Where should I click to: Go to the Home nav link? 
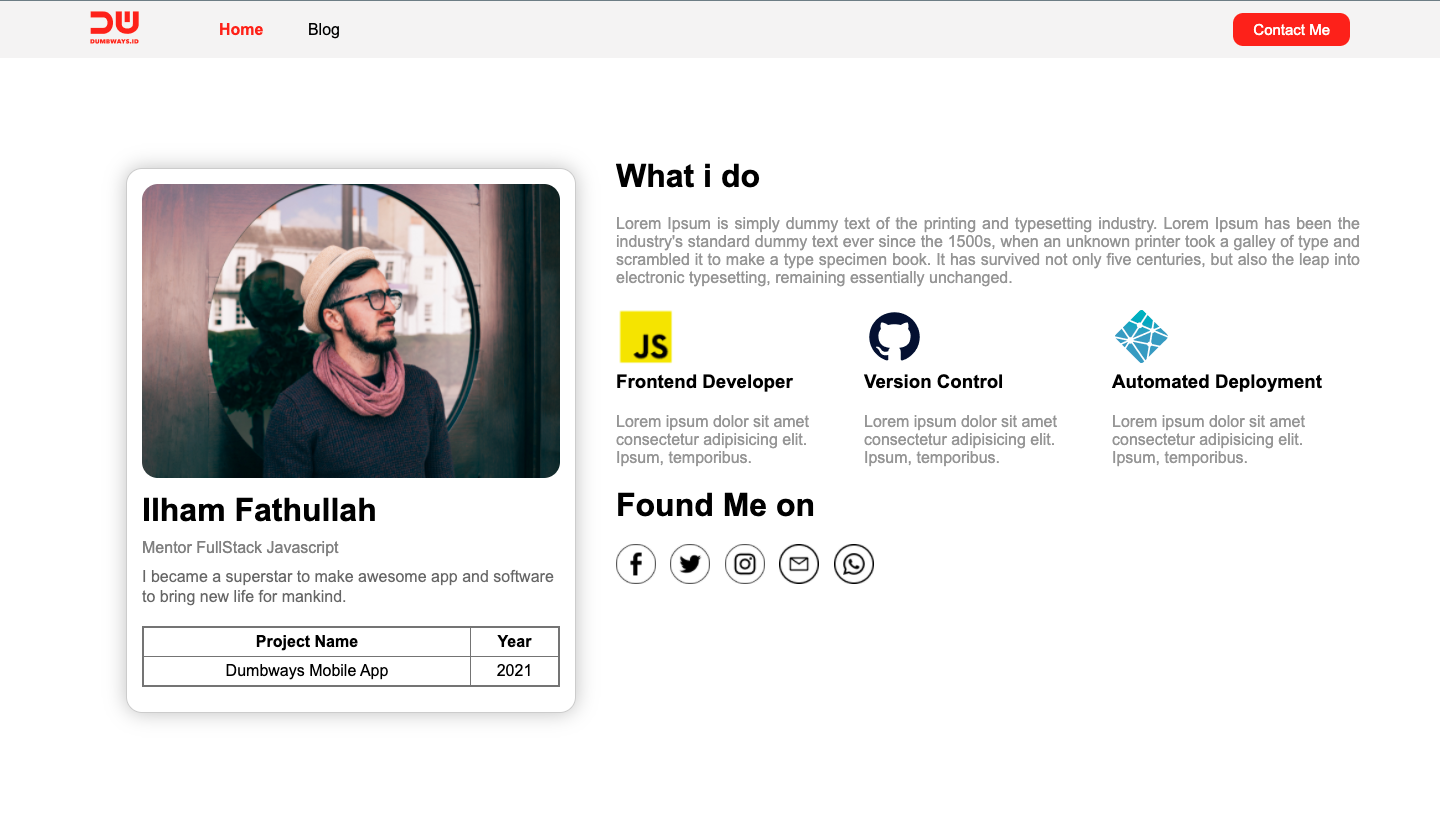(x=241, y=29)
